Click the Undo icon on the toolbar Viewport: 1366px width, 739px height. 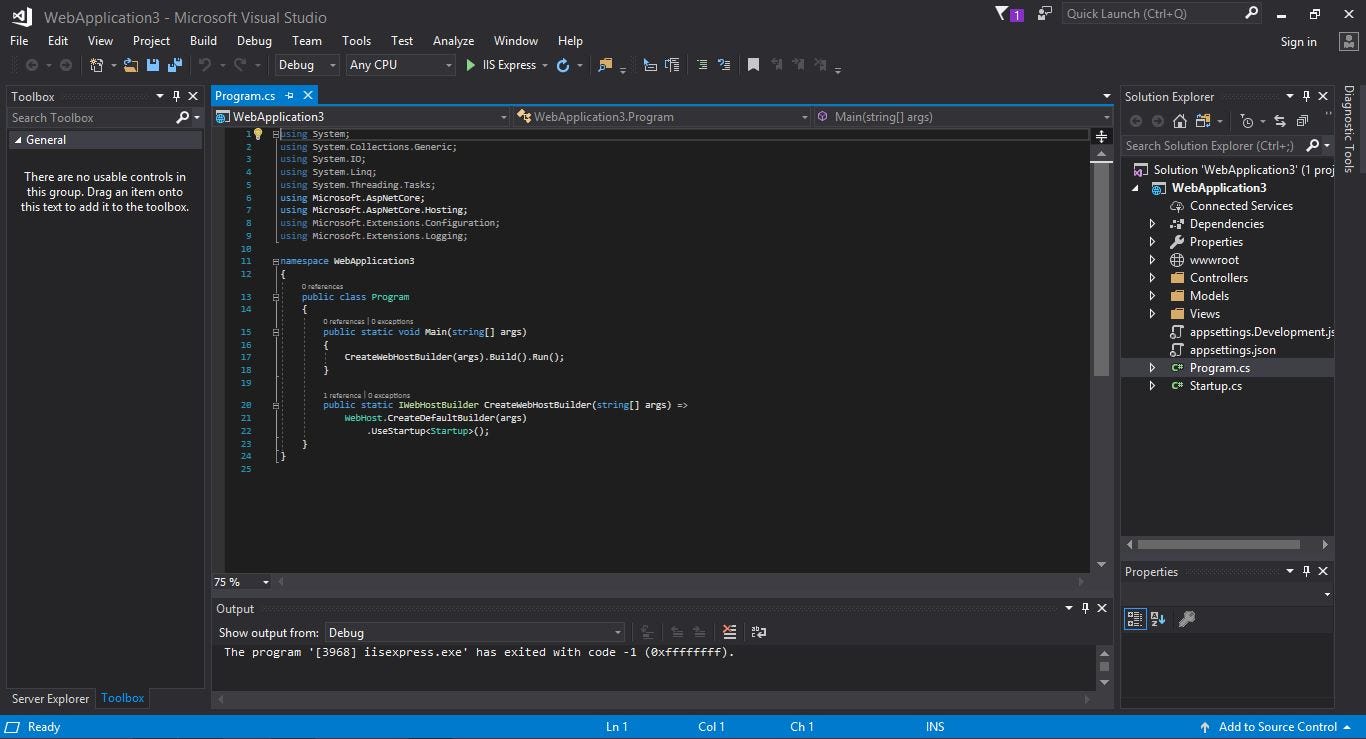point(206,65)
